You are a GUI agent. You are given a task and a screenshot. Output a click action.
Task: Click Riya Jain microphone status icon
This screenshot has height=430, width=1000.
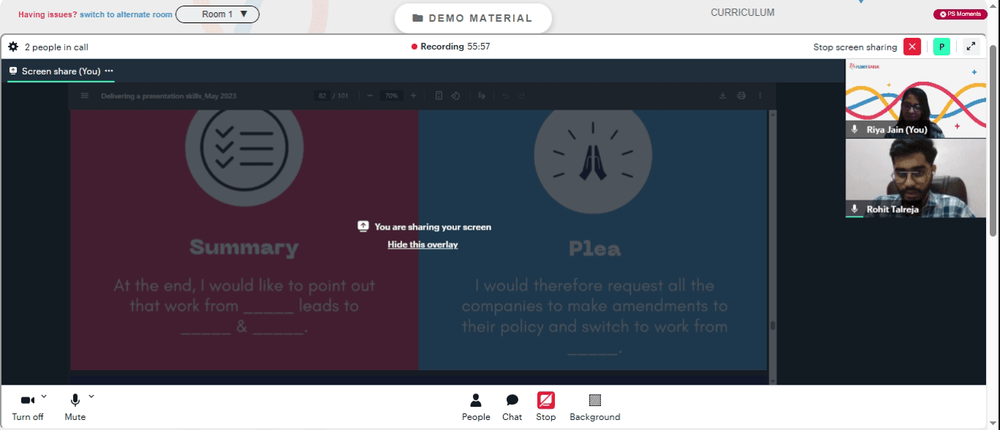click(x=855, y=130)
